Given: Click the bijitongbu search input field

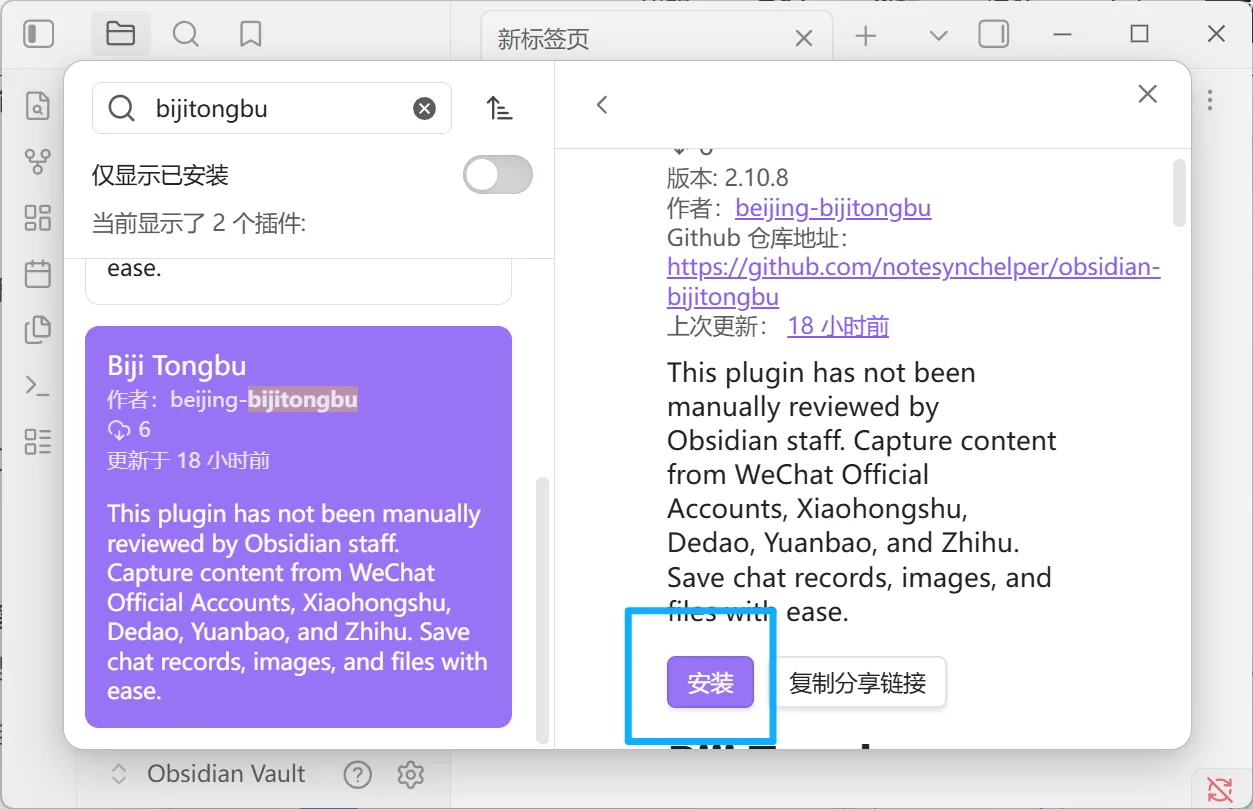Looking at the screenshot, I should coord(272,108).
